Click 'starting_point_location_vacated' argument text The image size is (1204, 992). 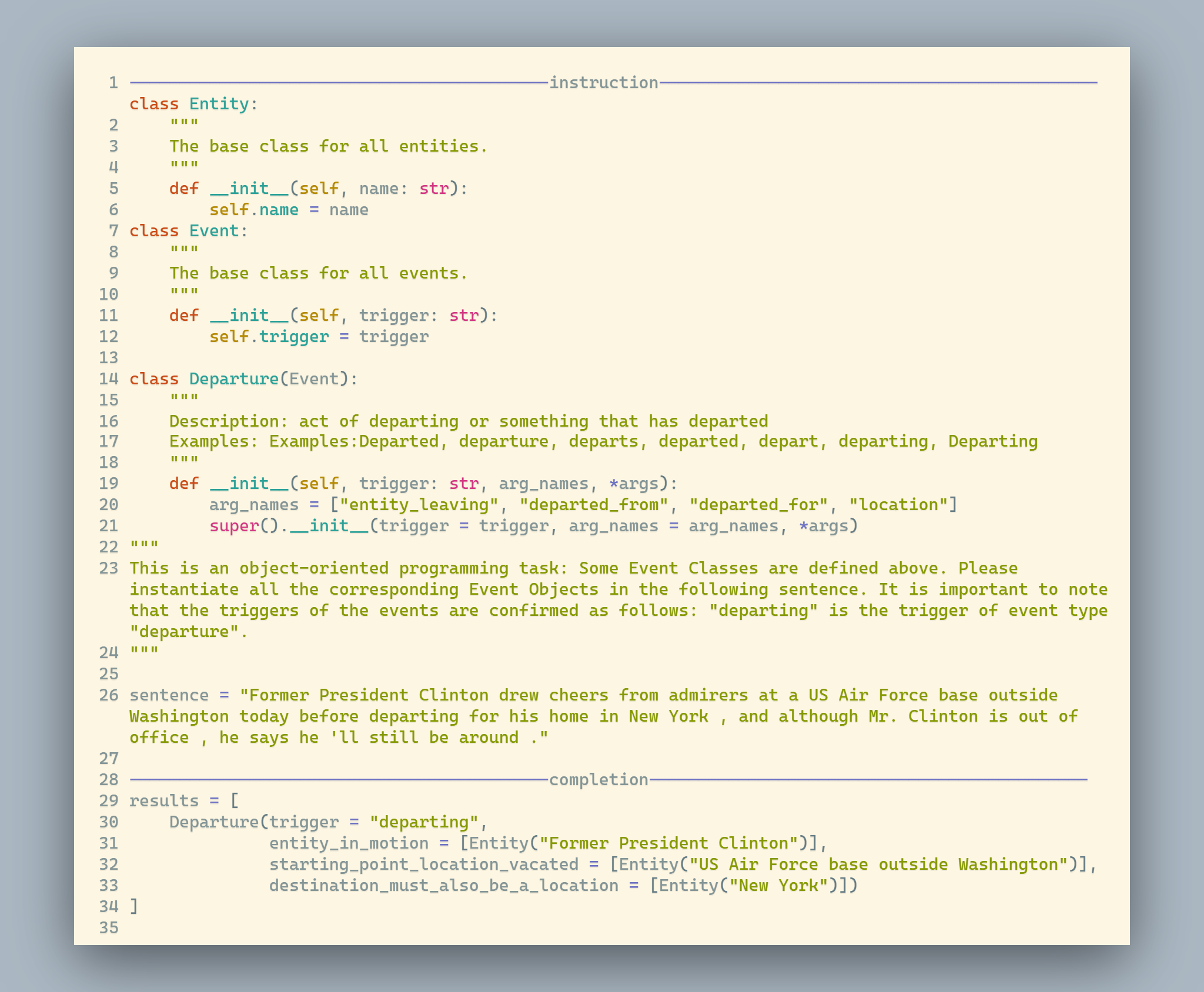pos(423,864)
